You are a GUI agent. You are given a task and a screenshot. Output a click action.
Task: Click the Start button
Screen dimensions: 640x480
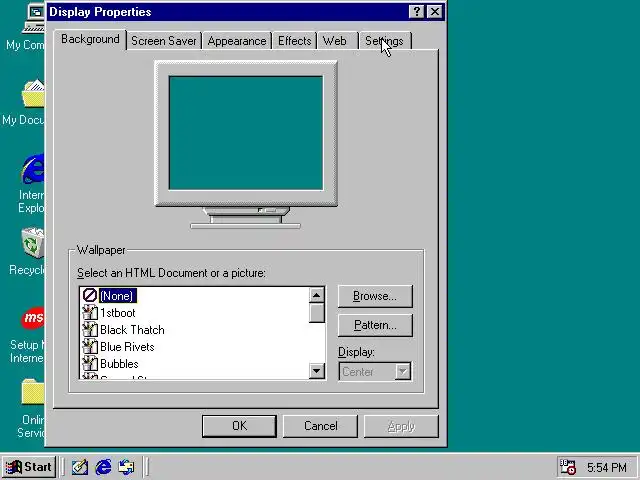coord(29,467)
